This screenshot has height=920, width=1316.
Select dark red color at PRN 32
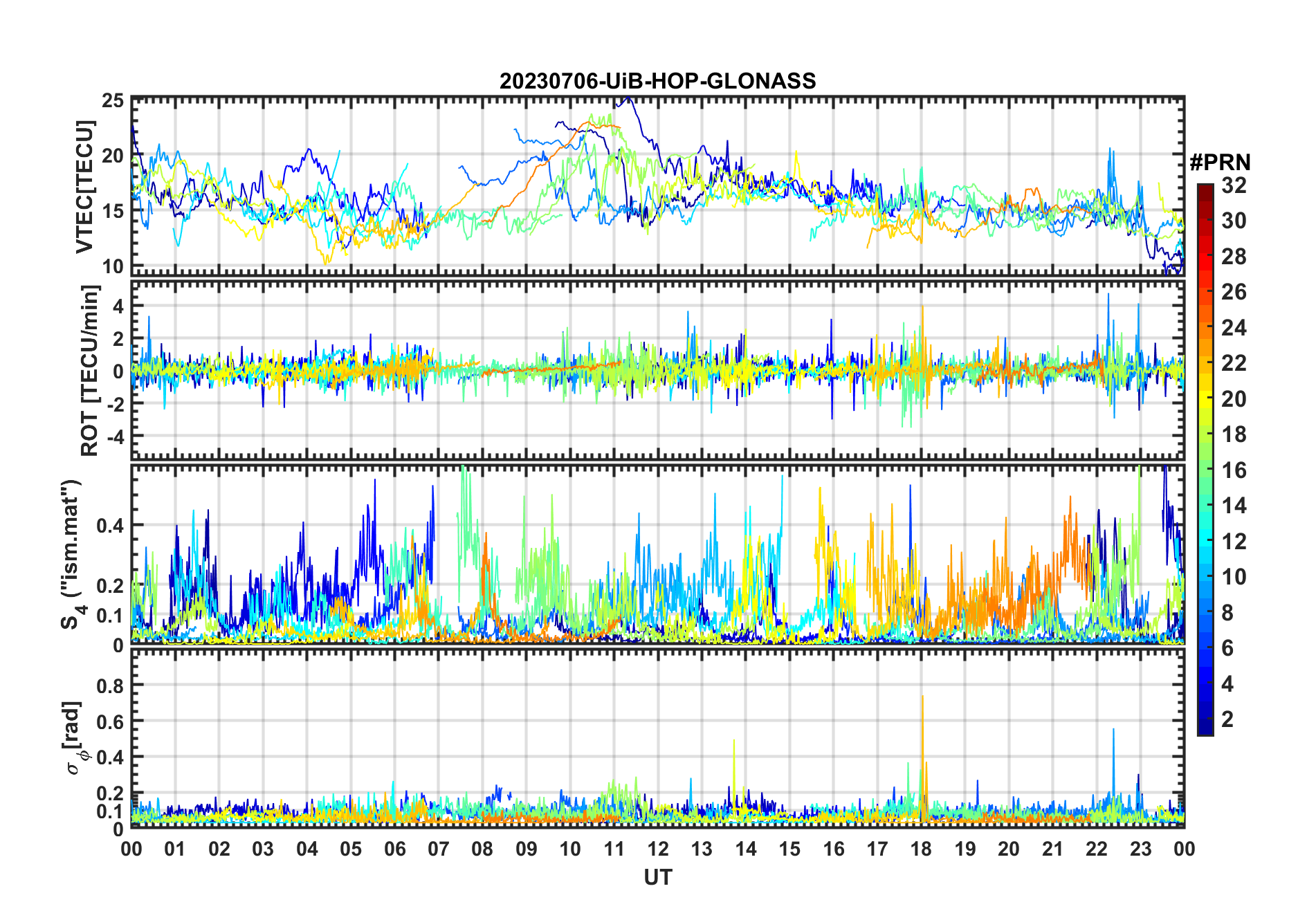[1205, 187]
